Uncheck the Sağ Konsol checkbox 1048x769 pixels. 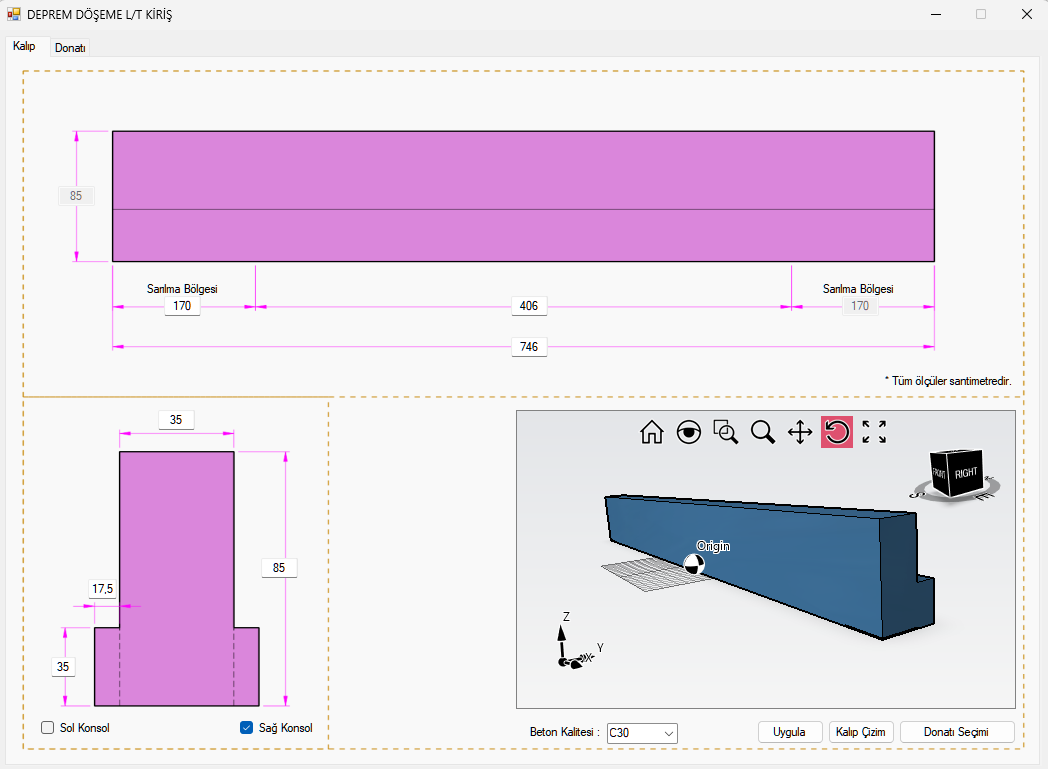[246, 728]
